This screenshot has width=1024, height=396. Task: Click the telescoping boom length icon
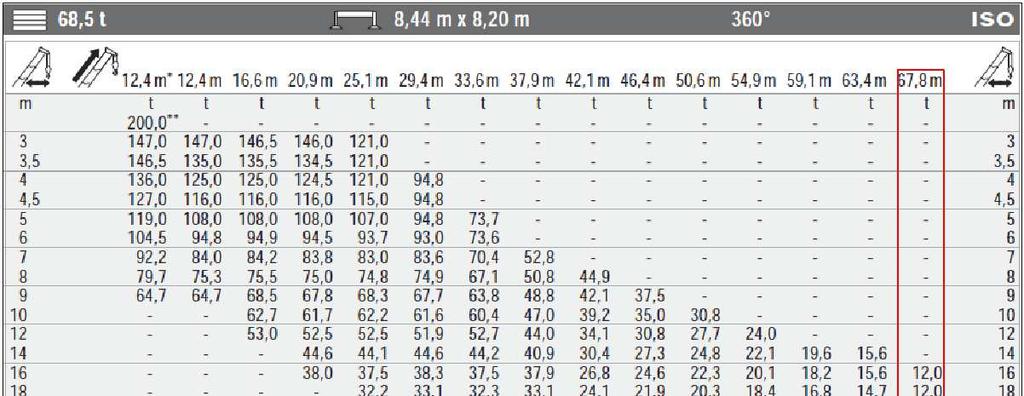pyautogui.click(x=95, y=68)
